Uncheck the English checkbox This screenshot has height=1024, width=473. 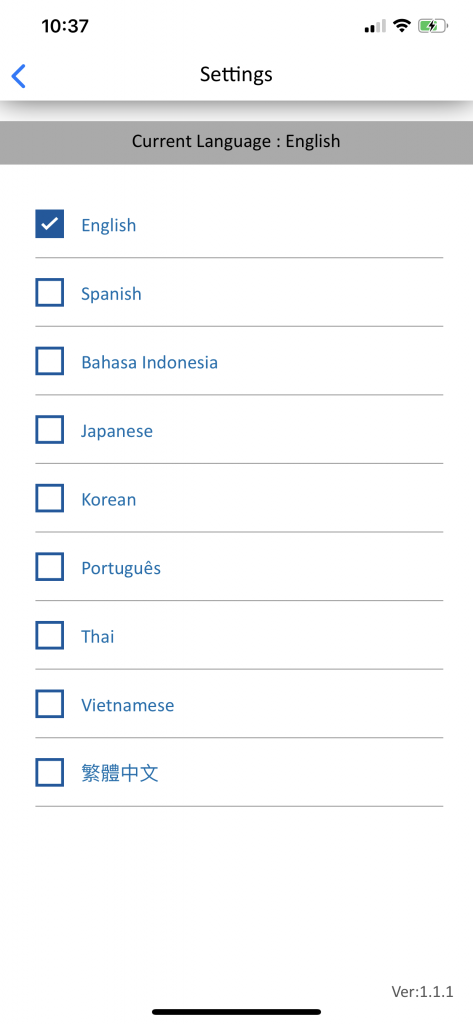pos(50,224)
